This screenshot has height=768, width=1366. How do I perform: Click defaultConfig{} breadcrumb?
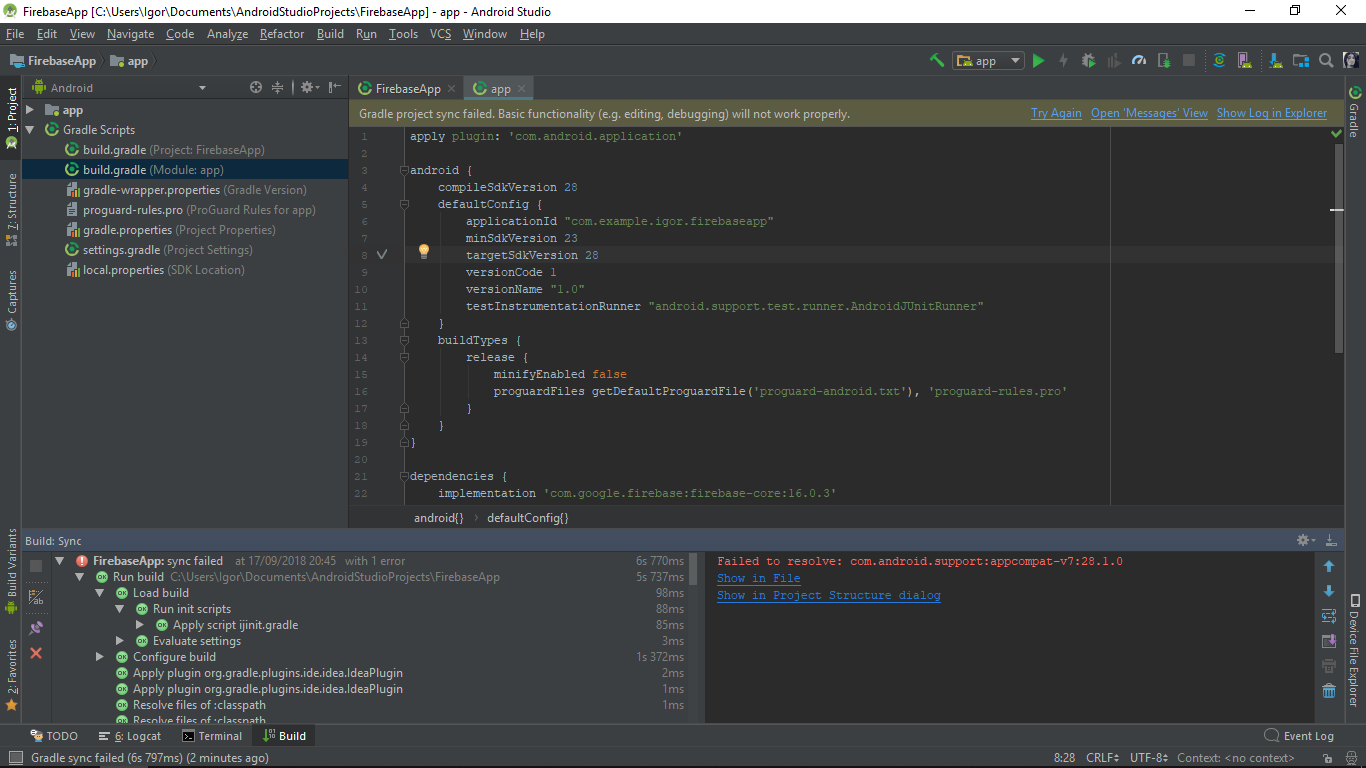tap(528, 518)
